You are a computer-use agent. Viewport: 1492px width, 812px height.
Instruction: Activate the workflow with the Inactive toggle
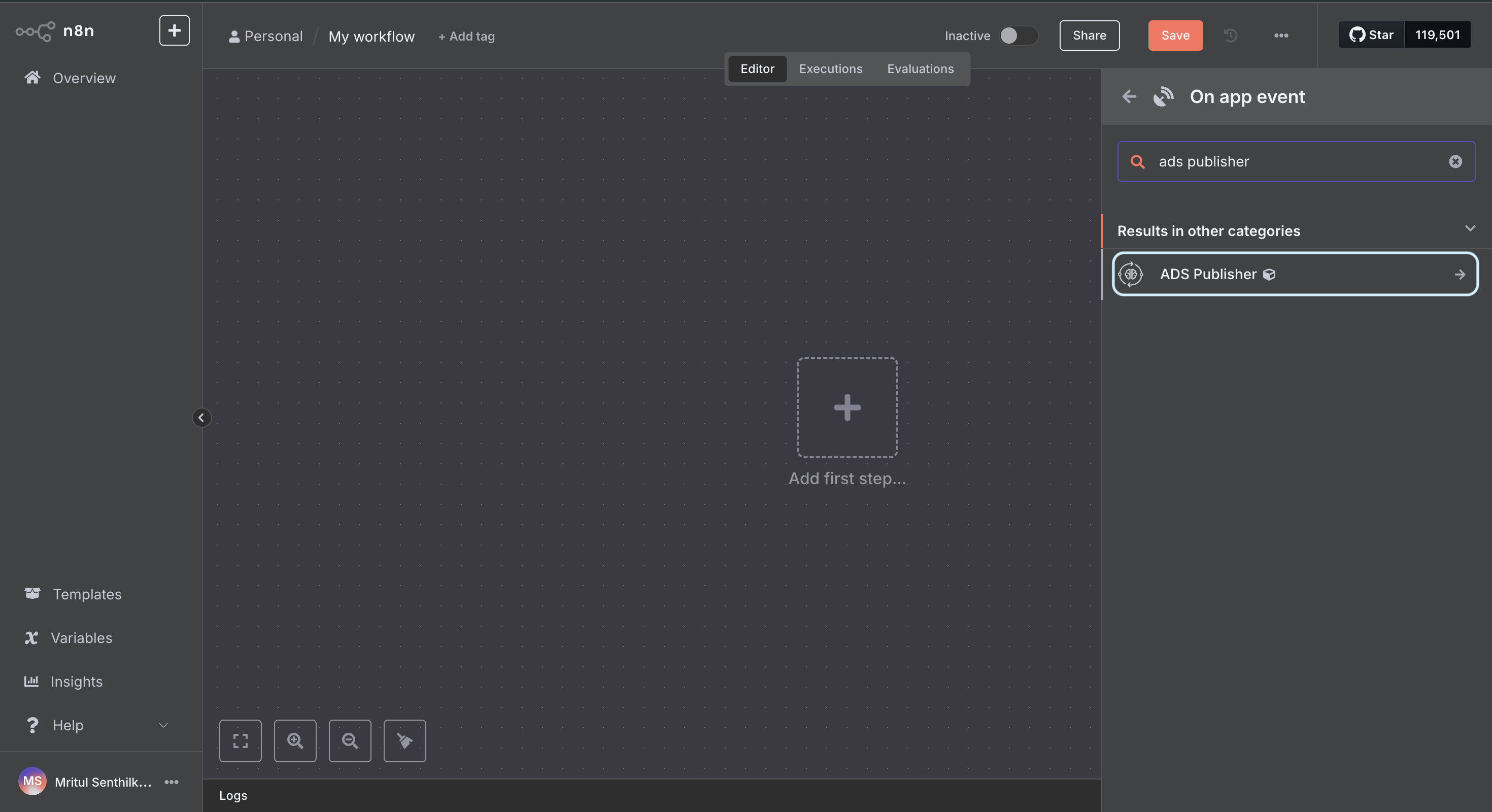(1018, 36)
